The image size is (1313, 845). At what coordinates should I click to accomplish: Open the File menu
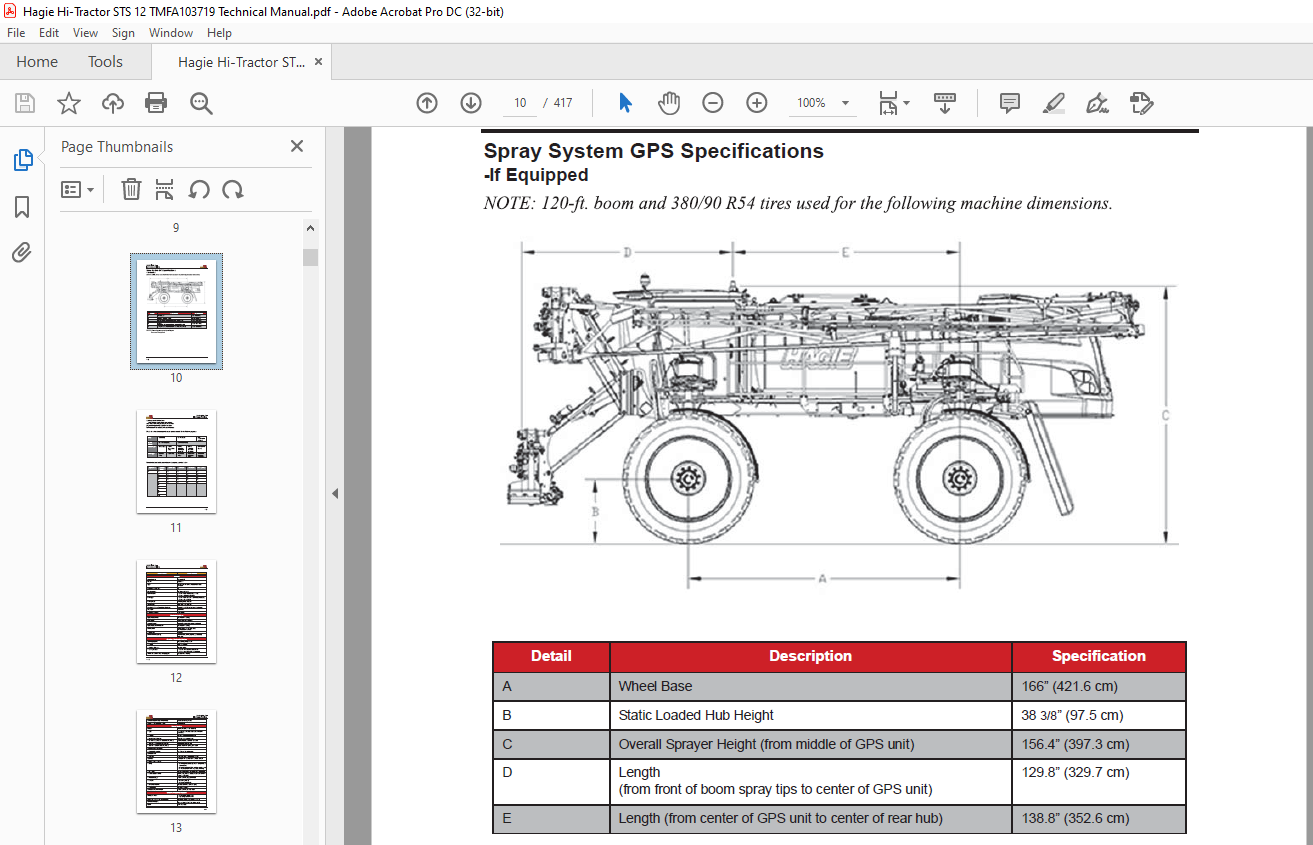[x=16, y=33]
